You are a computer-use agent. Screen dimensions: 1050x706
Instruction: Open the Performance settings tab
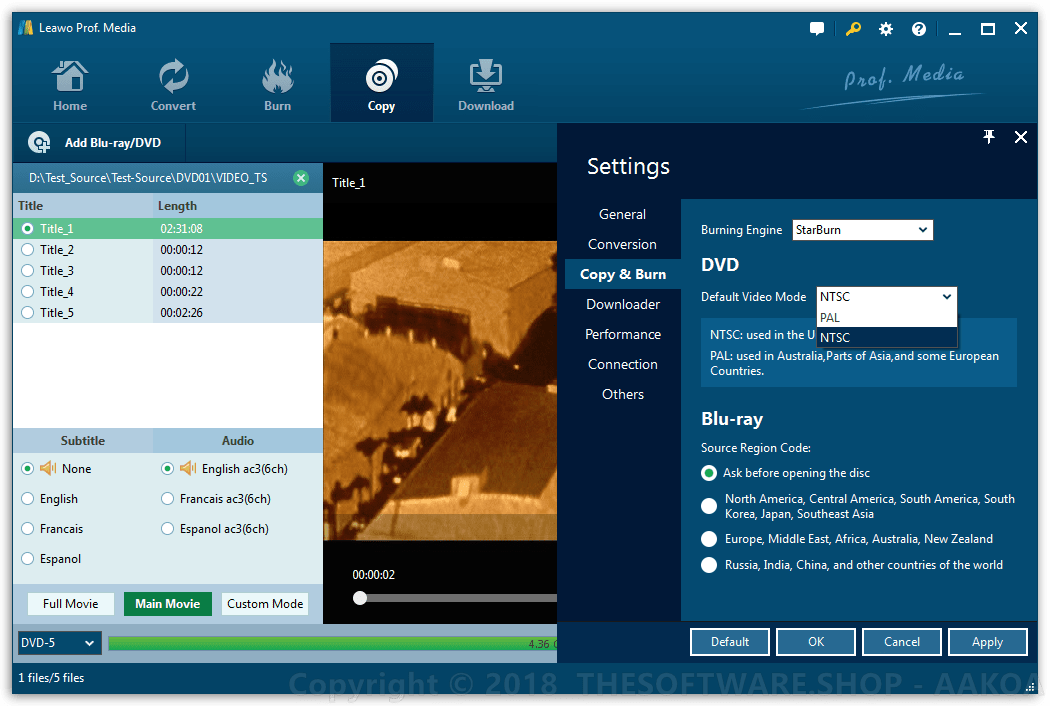point(623,334)
